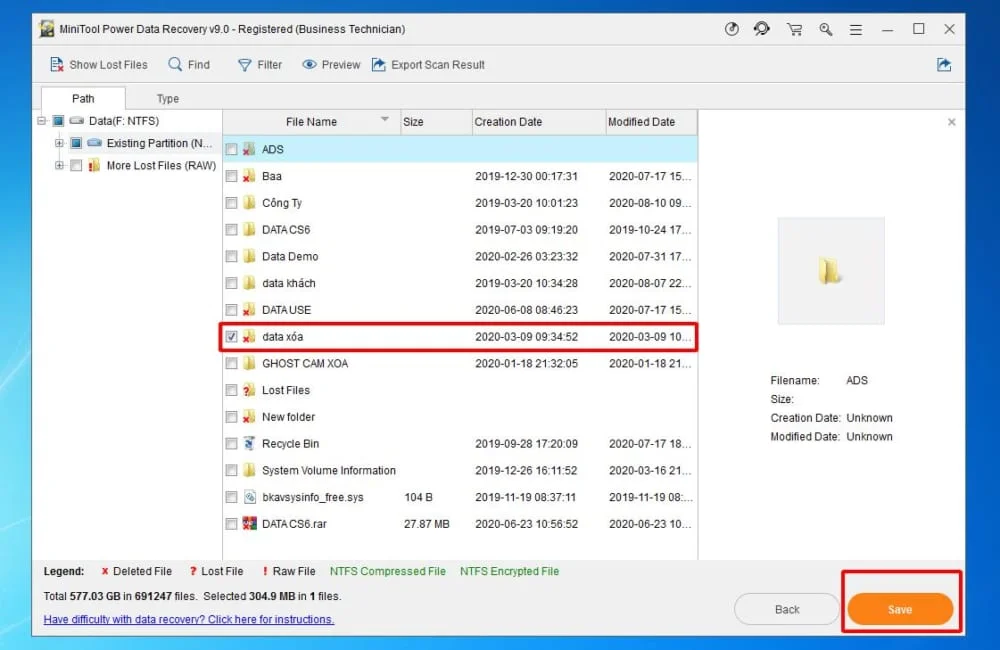Tick the Baa checkbox
Image resolution: width=1000 pixels, height=650 pixels.
(x=232, y=176)
